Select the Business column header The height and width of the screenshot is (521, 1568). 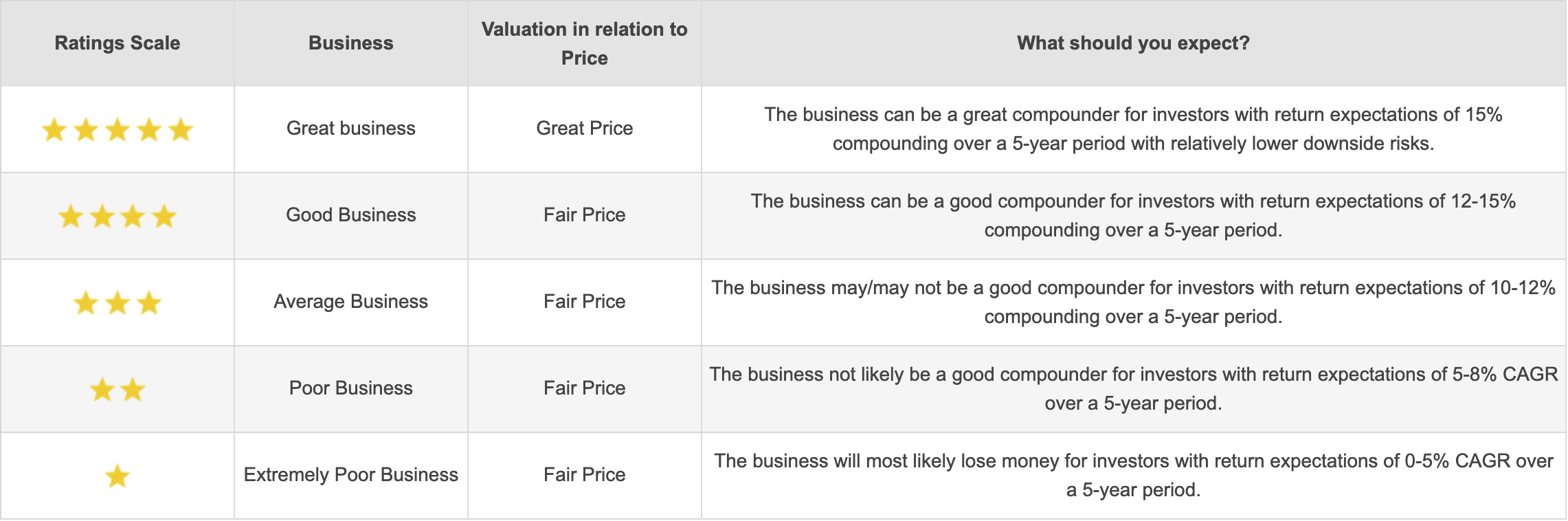click(x=351, y=43)
